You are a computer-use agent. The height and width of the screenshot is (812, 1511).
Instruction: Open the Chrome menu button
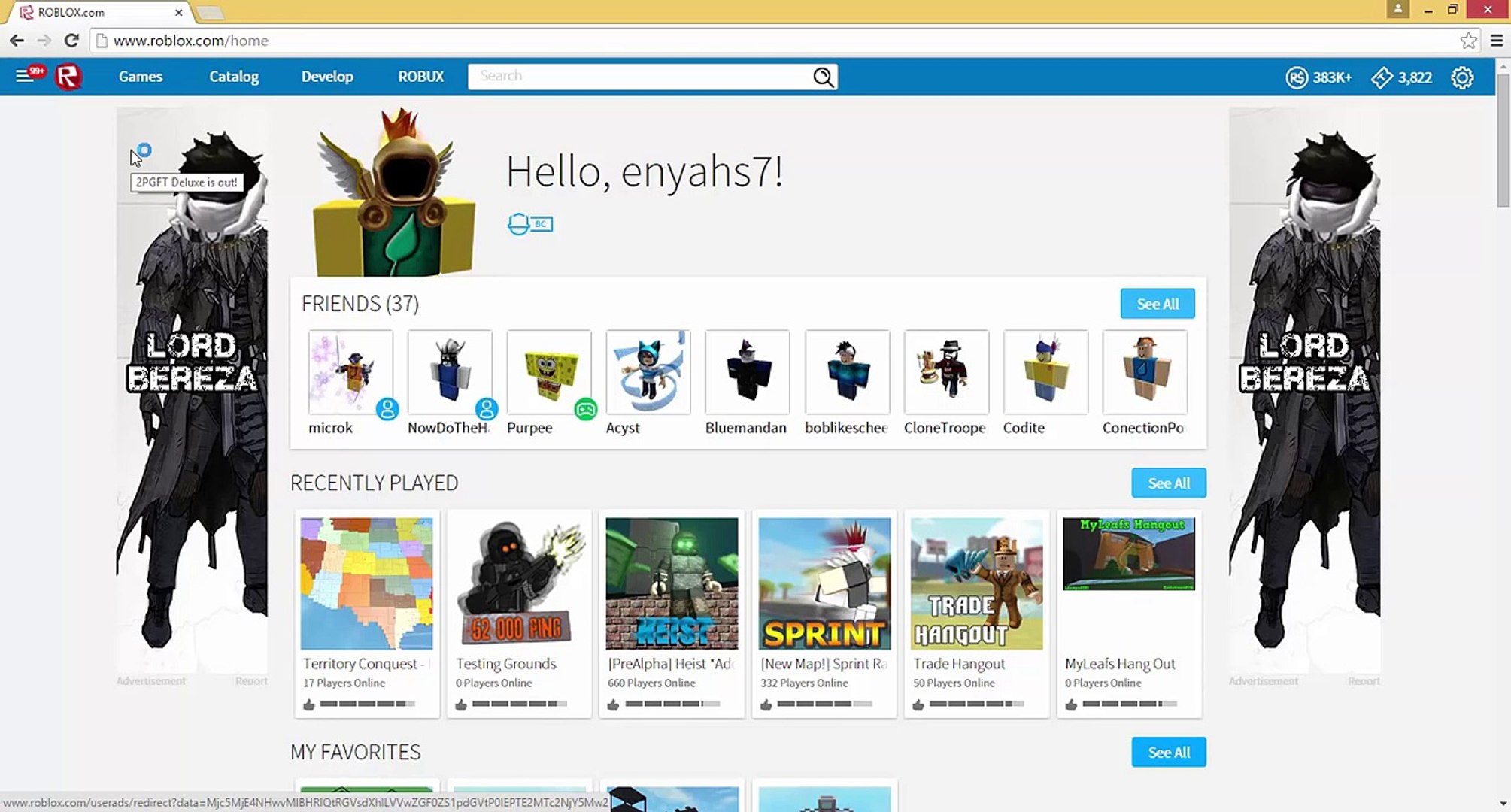[x=1497, y=41]
